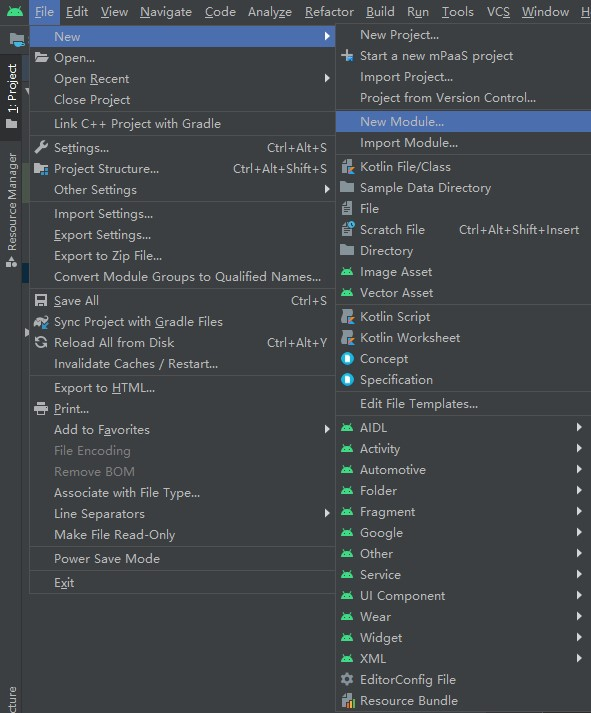Click the Resource Bundle icon
Screen dimensions: 591x713
click(347, 701)
